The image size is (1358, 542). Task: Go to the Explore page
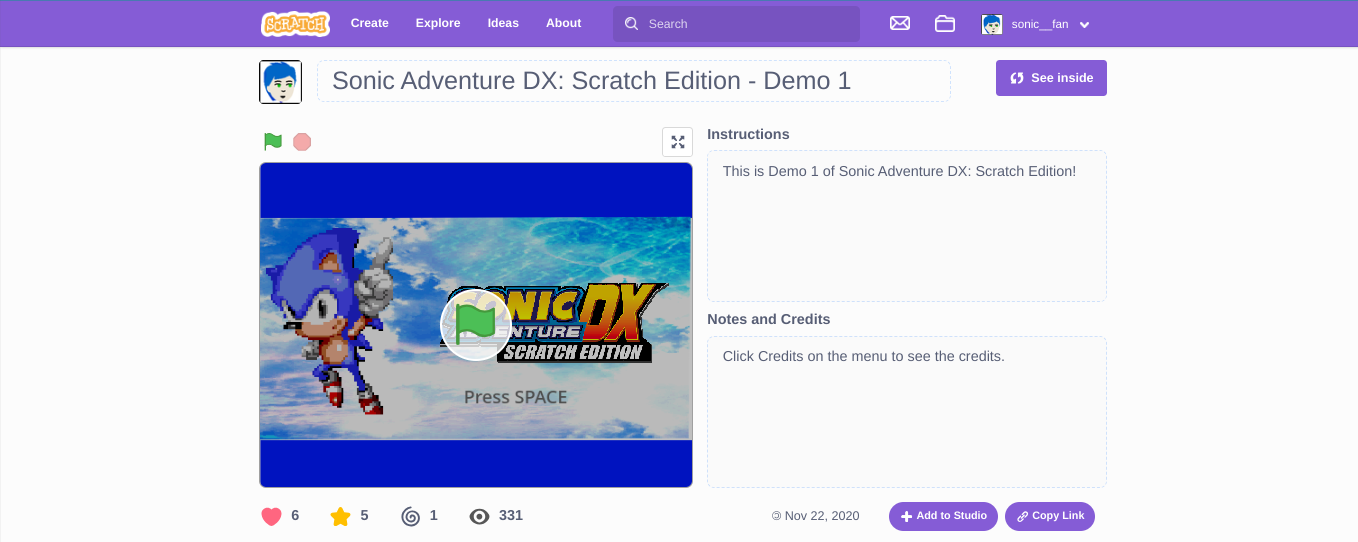click(438, 24)
